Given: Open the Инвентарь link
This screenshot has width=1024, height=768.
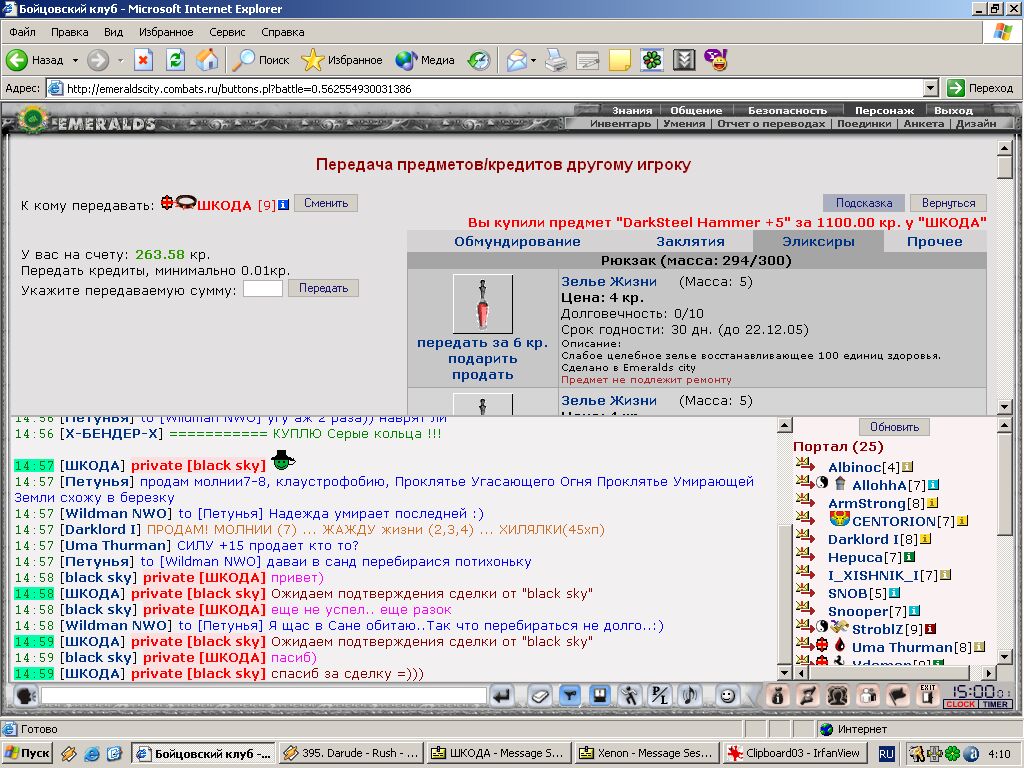Looking at the screenshot, I should tap(620, 123).
